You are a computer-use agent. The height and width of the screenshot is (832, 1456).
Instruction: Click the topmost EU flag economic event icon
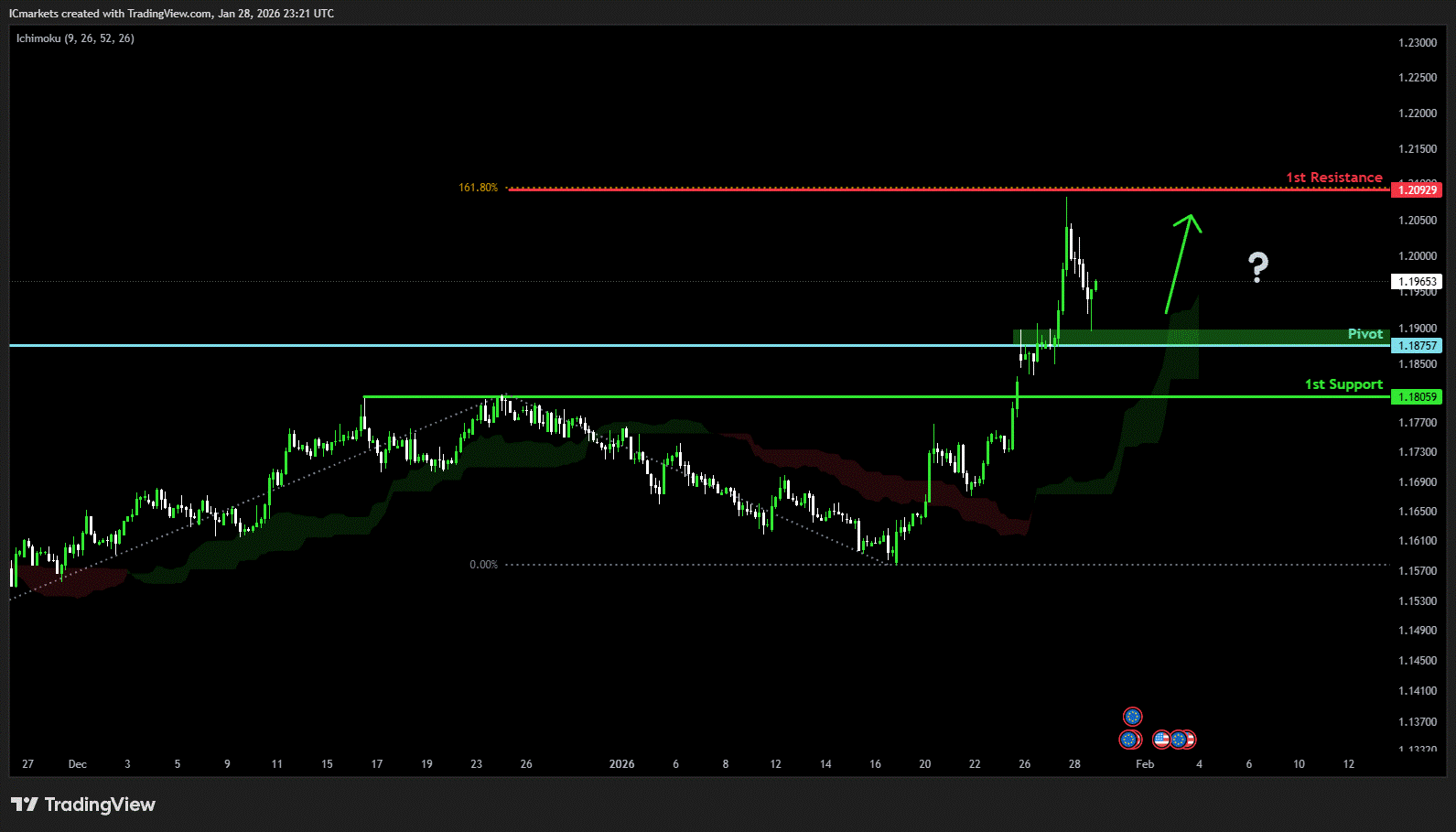(x=1132, y=716)
